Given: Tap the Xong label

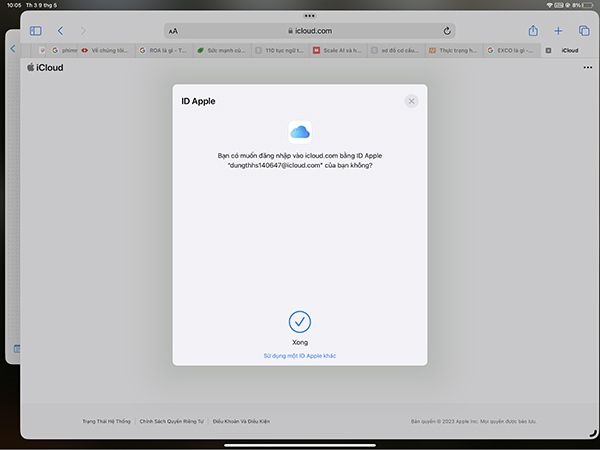Looking at the screenshot, I should point(300,342).
